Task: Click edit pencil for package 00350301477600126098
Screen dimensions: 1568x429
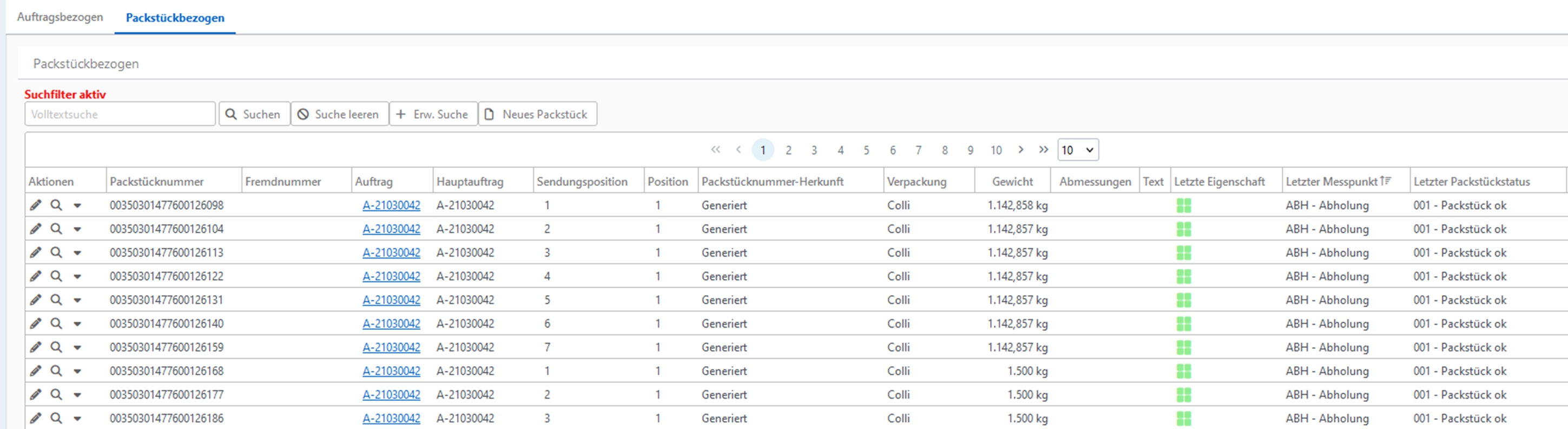Action: pyautogui.click(x=36, y=205)
